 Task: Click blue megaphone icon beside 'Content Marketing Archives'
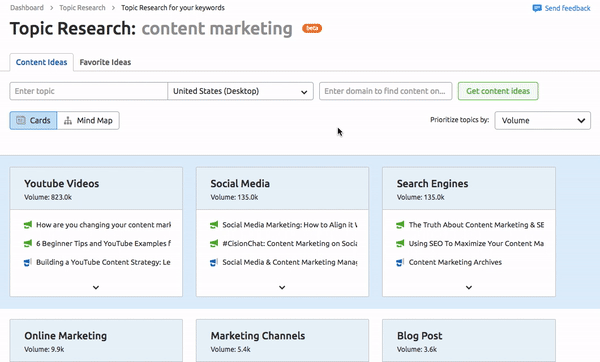click(x=400, y=262)
